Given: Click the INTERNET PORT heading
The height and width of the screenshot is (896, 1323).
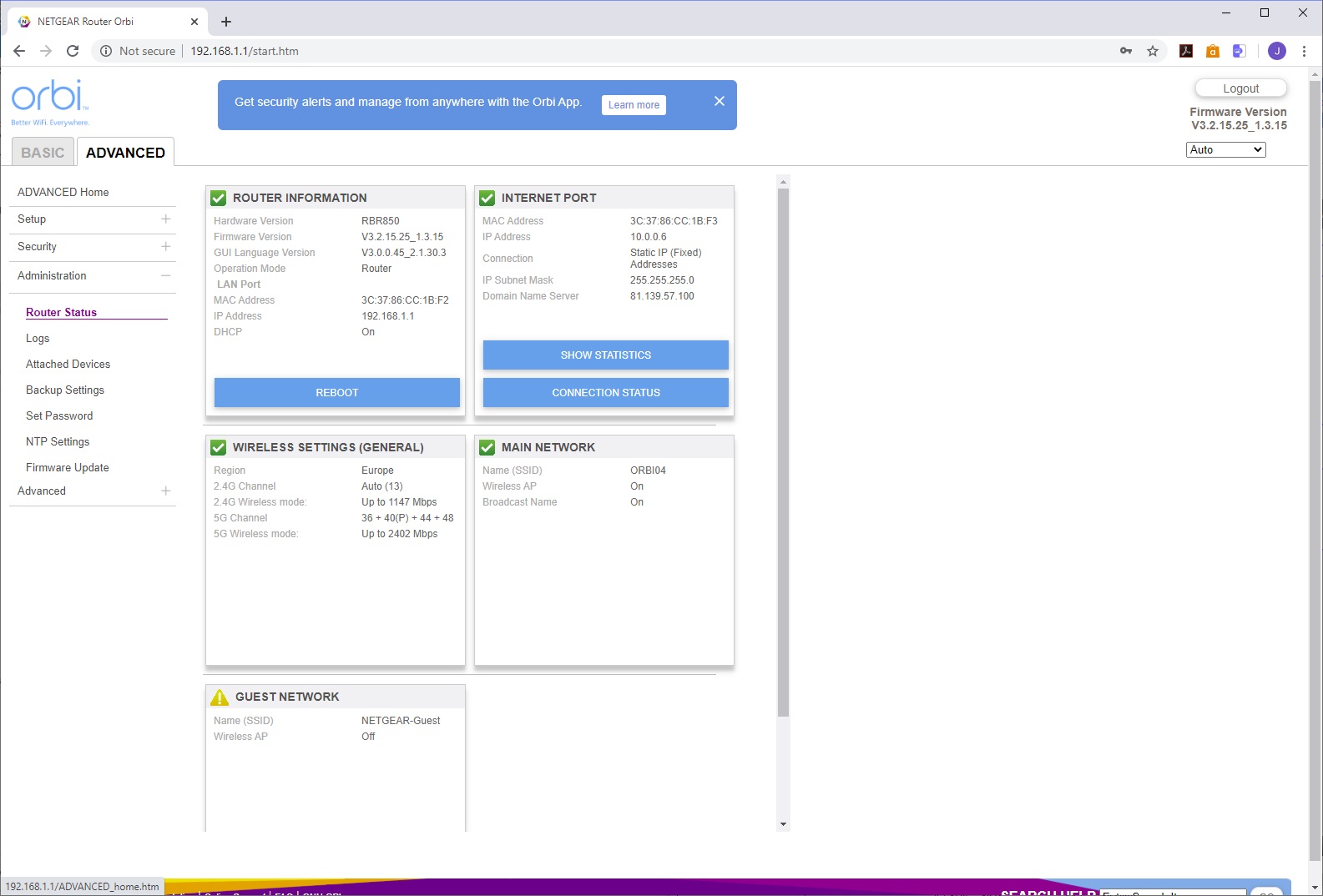Looking at the screenshot, I should point(549,198).
